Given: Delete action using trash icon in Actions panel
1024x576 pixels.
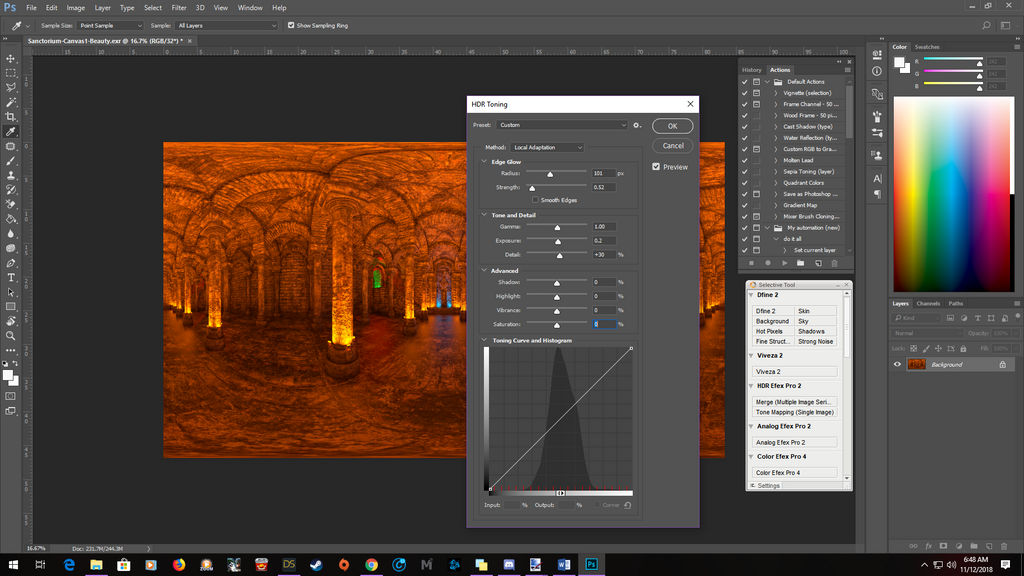Looking at the screenshot, I should (834, 263).
